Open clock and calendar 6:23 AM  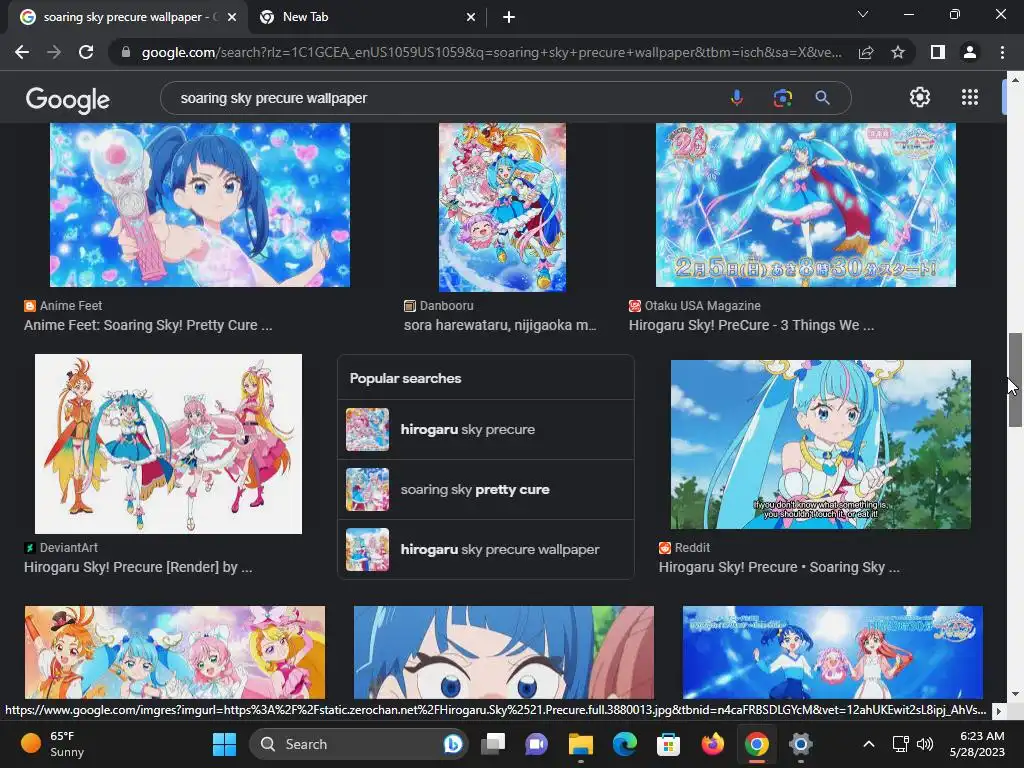click(x=977, y=744)
